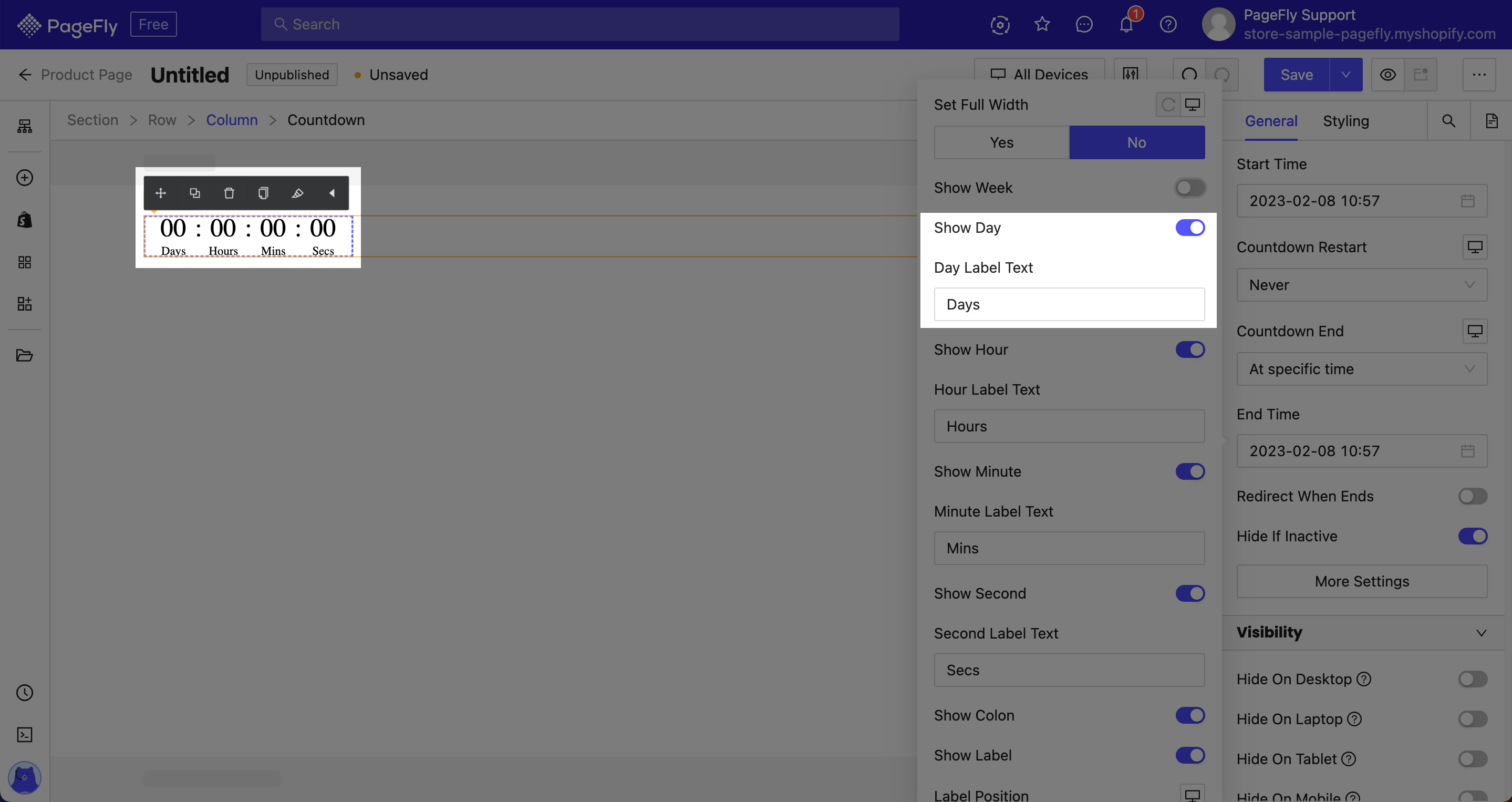Go back using Product Page arrow
Image resolution: width=1512 pixels, height=802 pixels.
pos(25,75)
